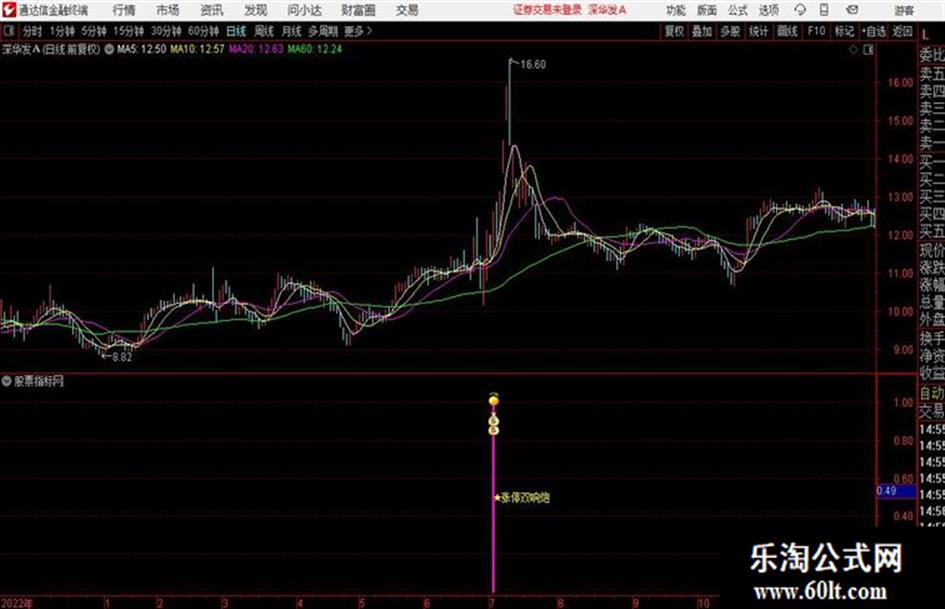Open the 市场 menu
This screenshot has height=609, width=945.
click(168, 10)
